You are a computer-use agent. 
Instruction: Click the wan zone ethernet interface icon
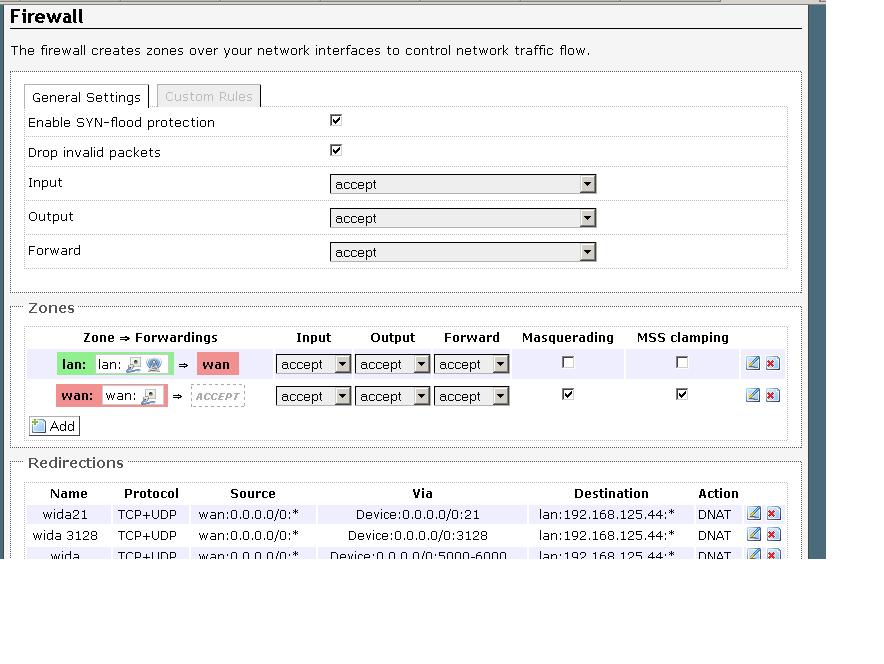[x=149, y=396]
